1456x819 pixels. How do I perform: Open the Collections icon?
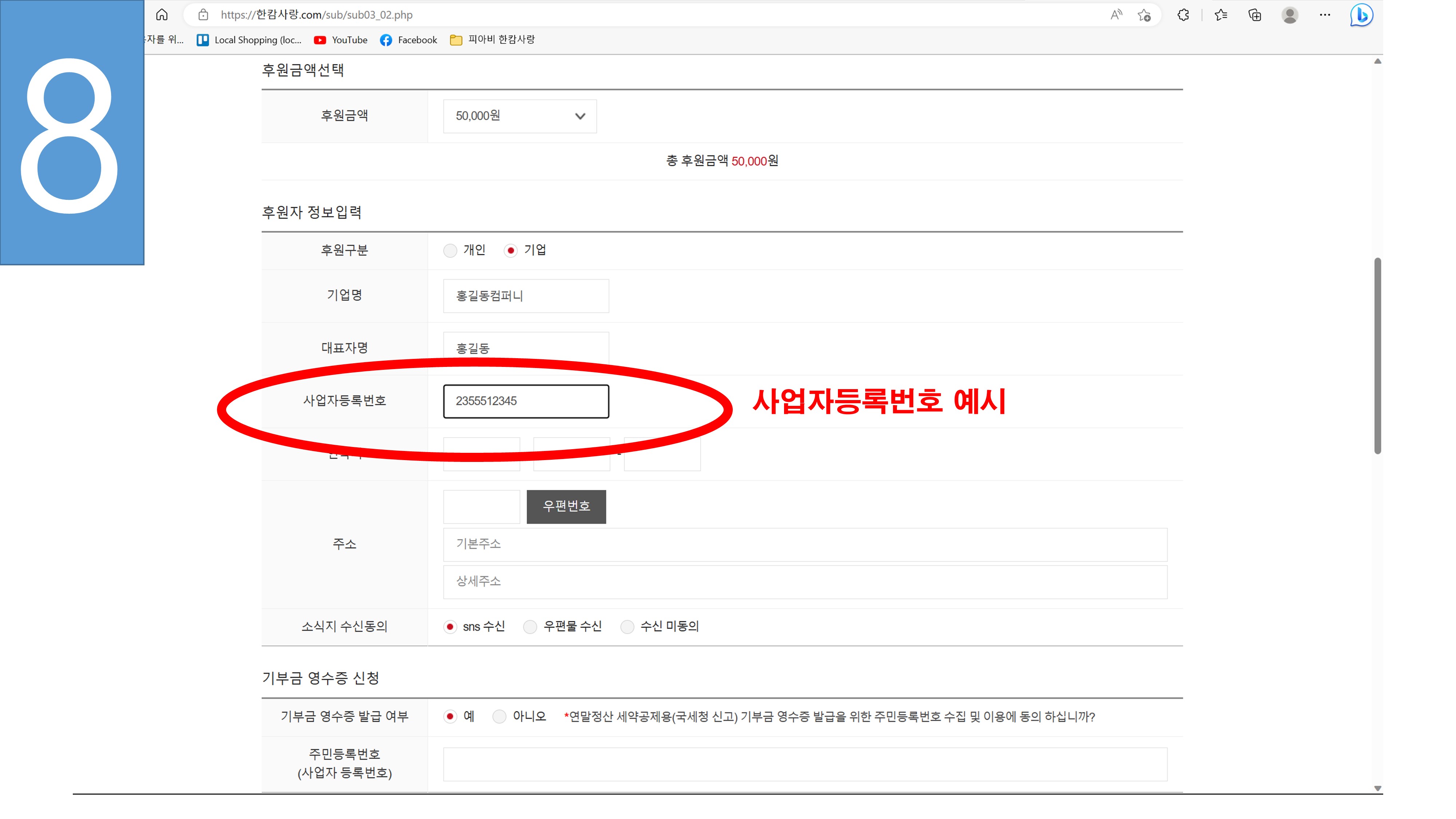point(1255,15)
